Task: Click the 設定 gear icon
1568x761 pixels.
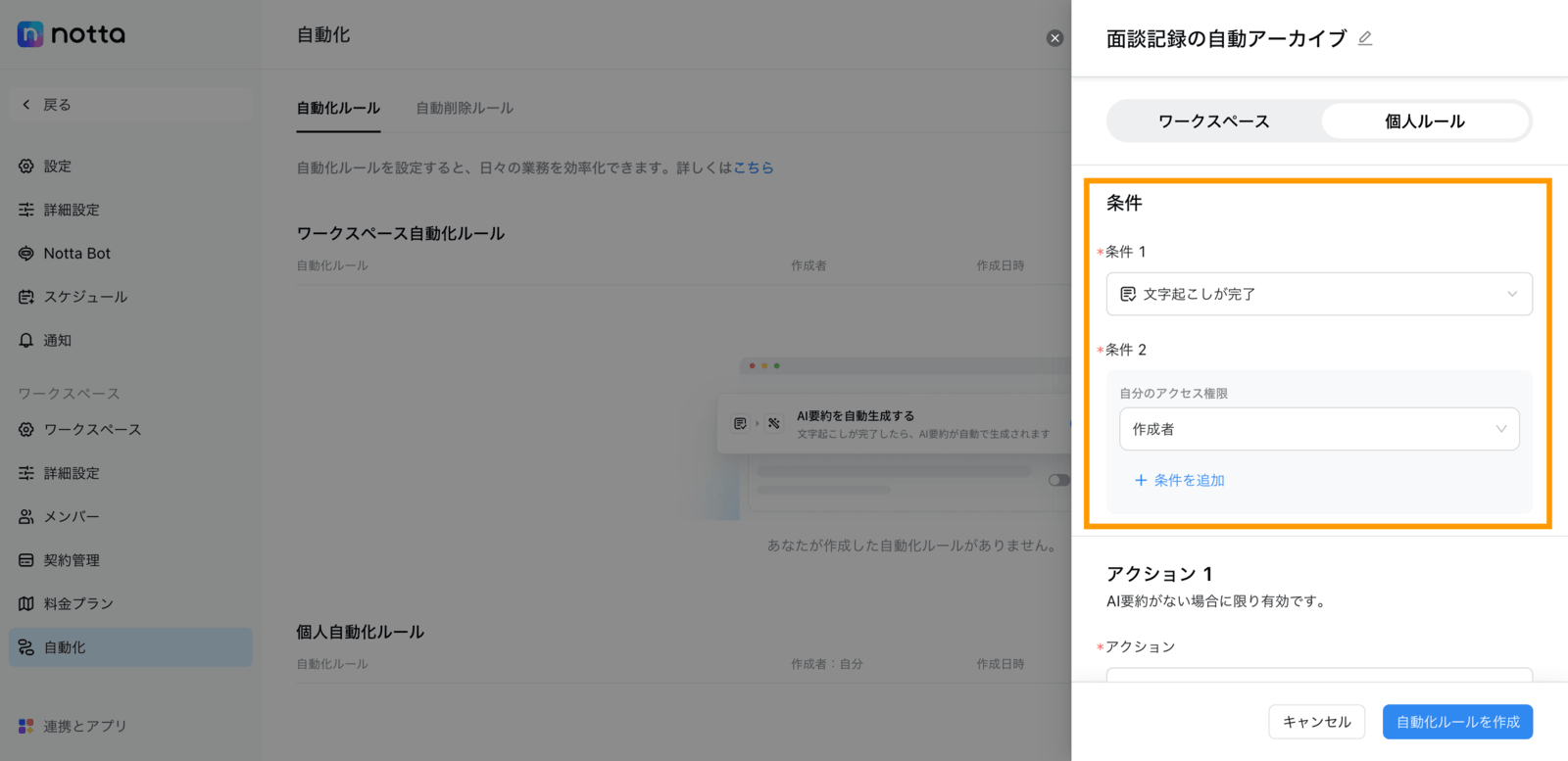Action: click(26, 166)
